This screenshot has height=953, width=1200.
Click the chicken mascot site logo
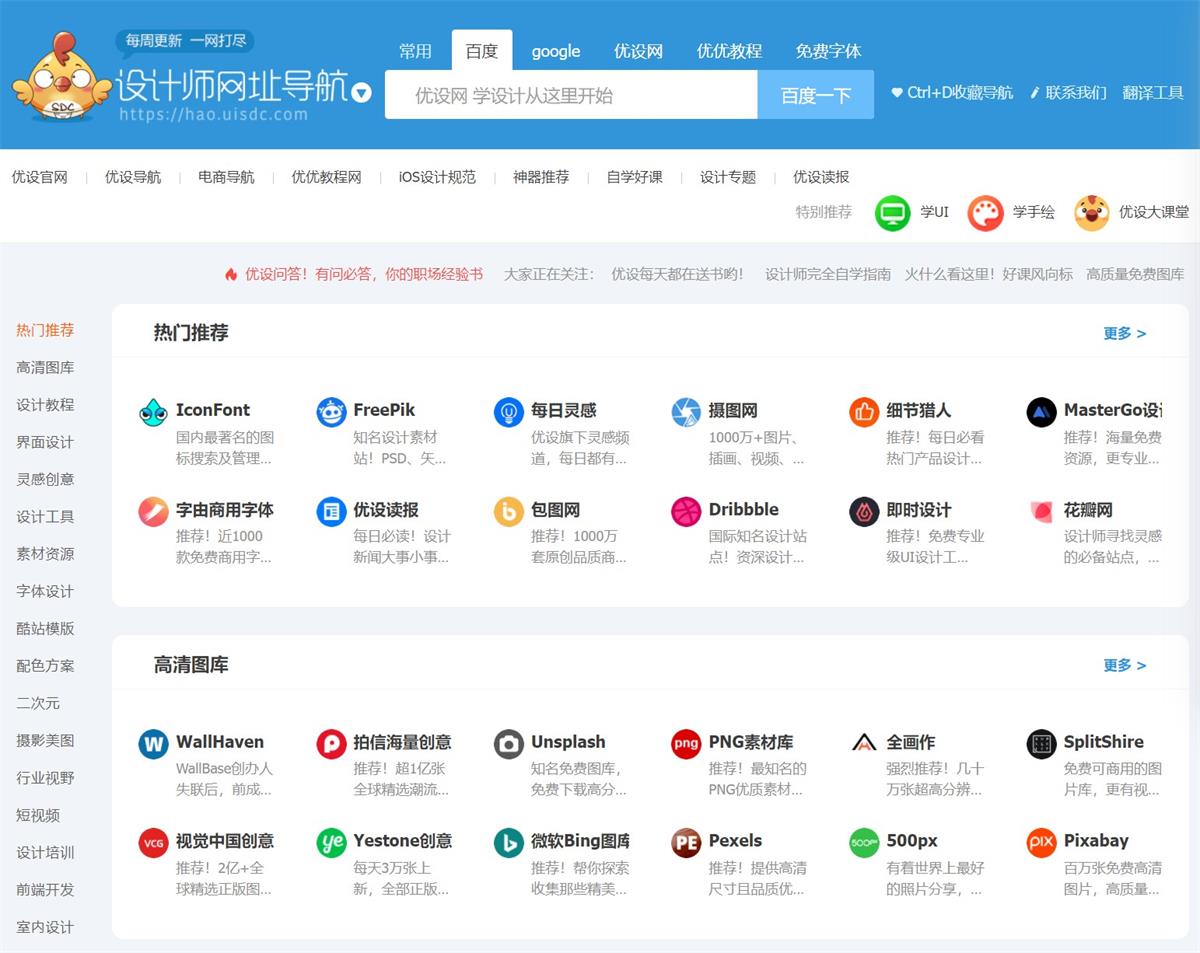62,78
